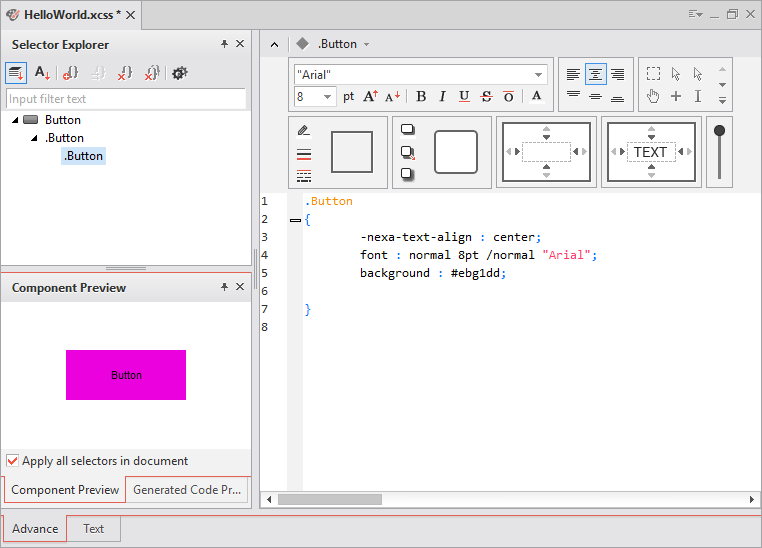
Task: Open the font size dropdown
Action: point(329,97)
